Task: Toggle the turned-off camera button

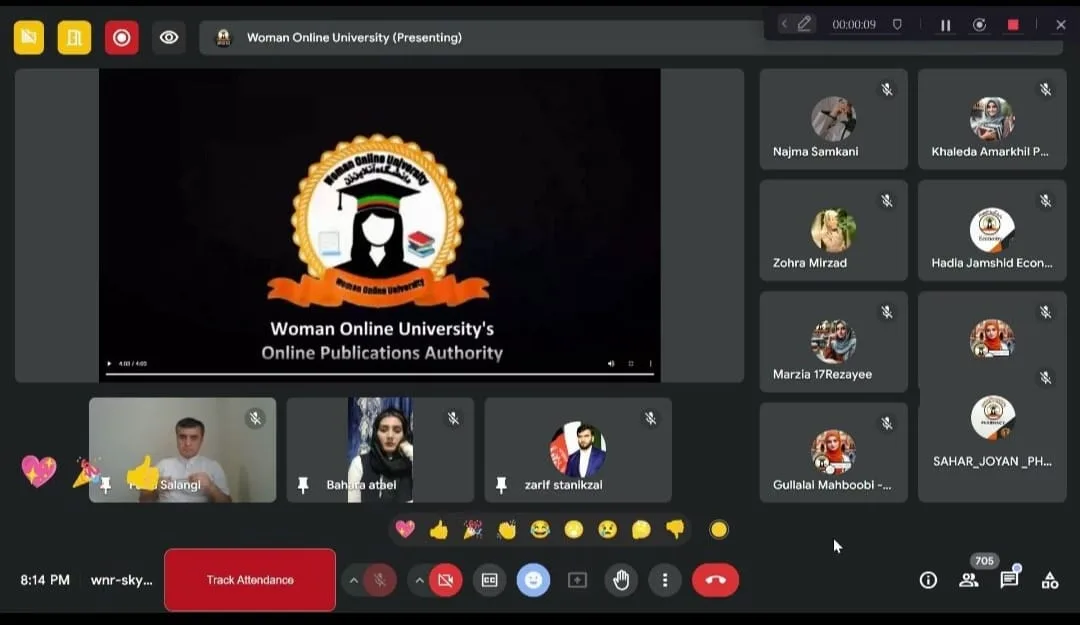Action: pos(446,580)
